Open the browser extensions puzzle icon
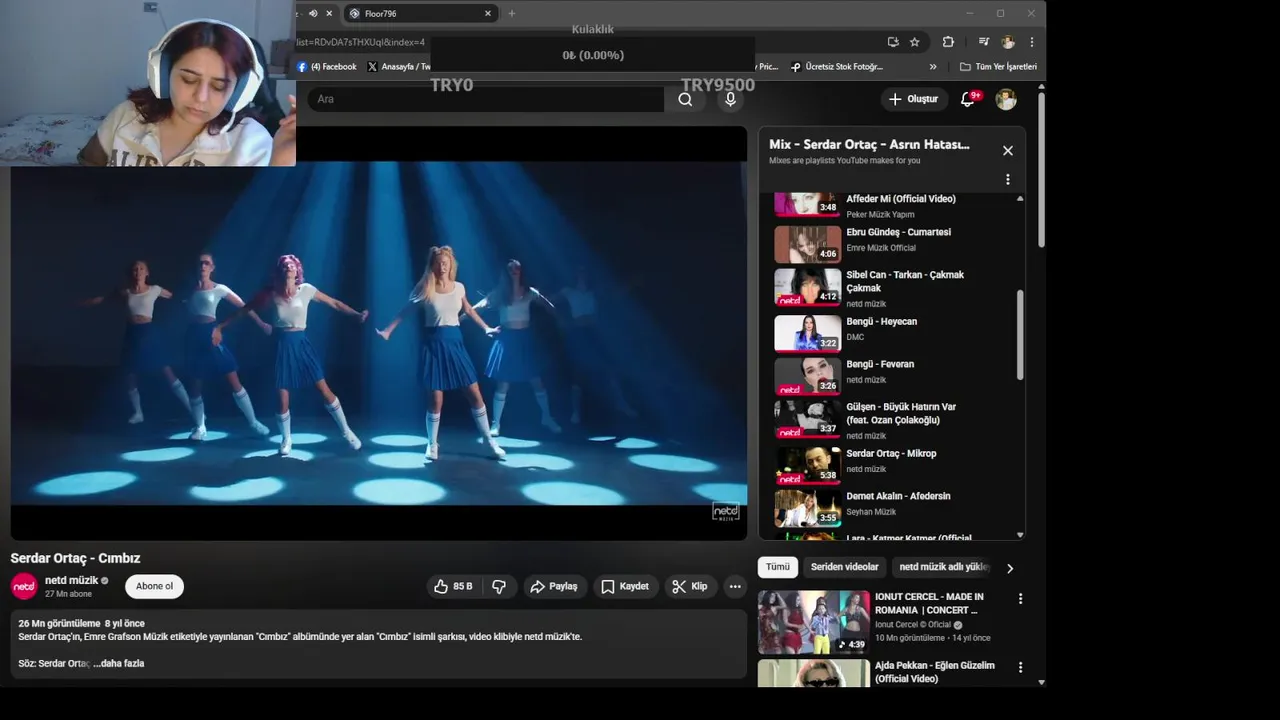 [x=948, y=42]
